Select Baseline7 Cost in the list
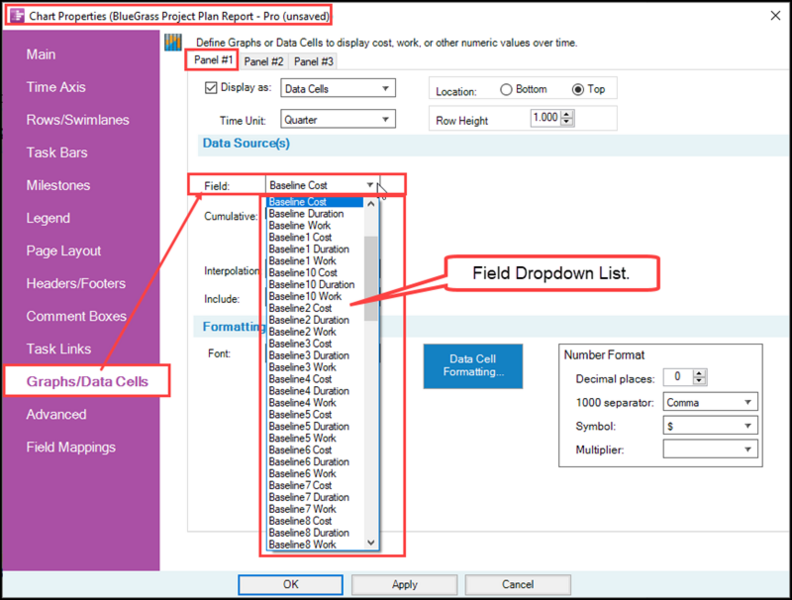Image resolution: width=792 pixels, height=600 pixels. coord(314,485)
